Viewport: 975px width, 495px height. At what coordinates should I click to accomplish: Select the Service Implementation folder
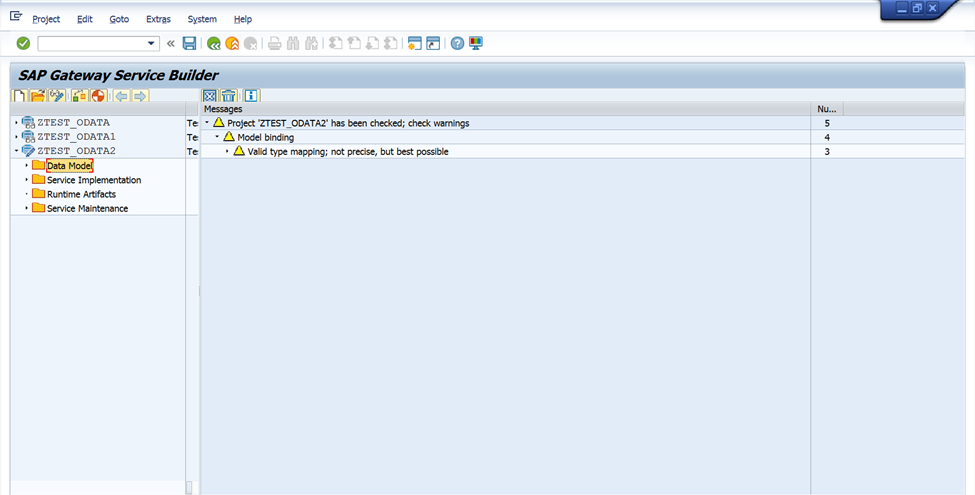coord(94,180)
